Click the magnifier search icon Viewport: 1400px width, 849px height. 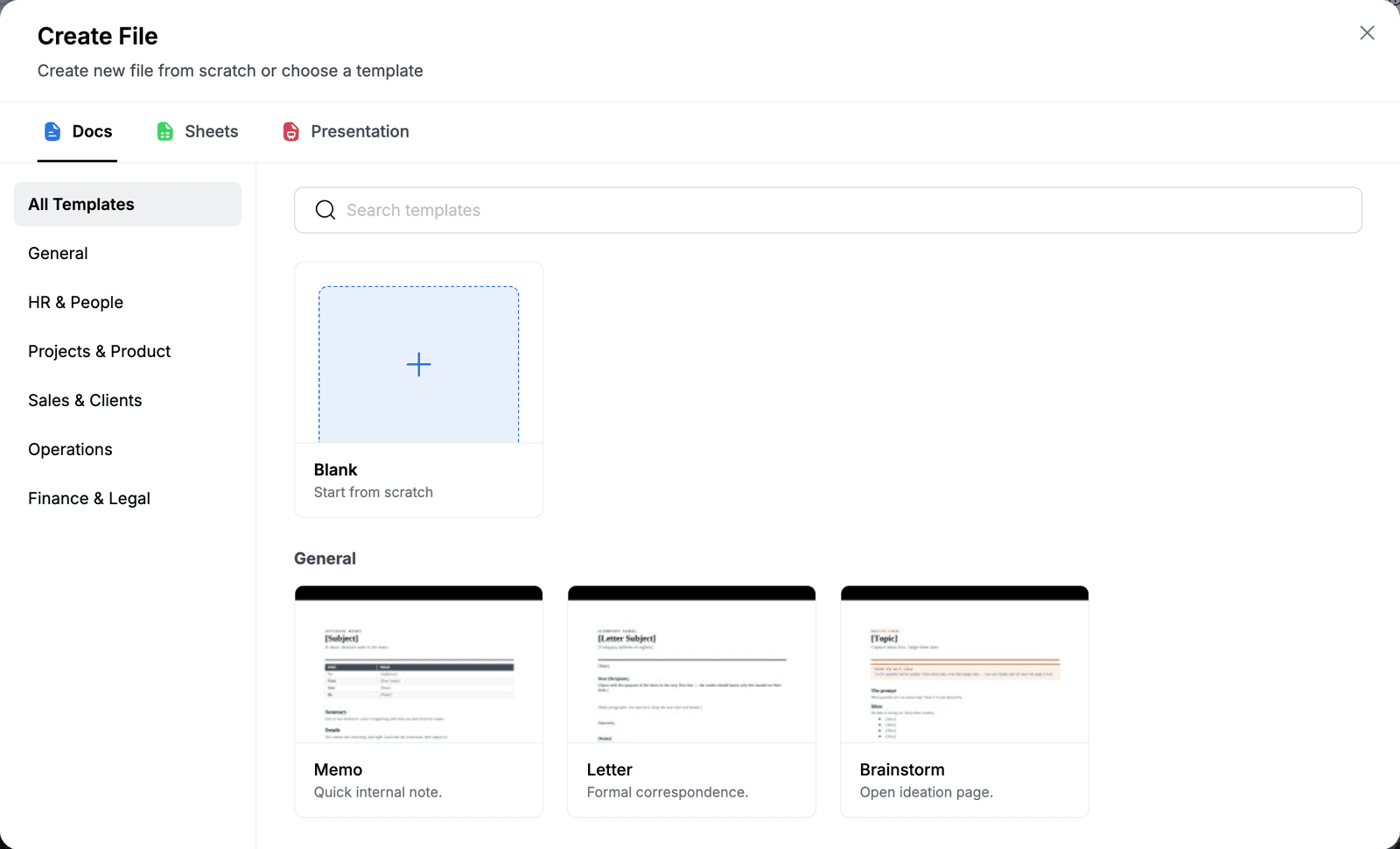[x=325, y=210]
